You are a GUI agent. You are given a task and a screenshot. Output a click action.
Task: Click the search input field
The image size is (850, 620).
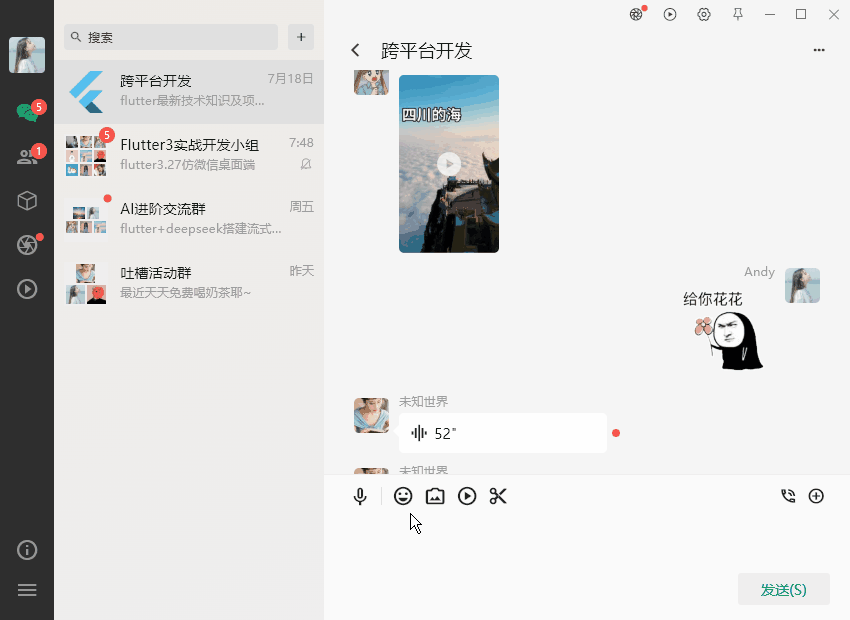170,37
